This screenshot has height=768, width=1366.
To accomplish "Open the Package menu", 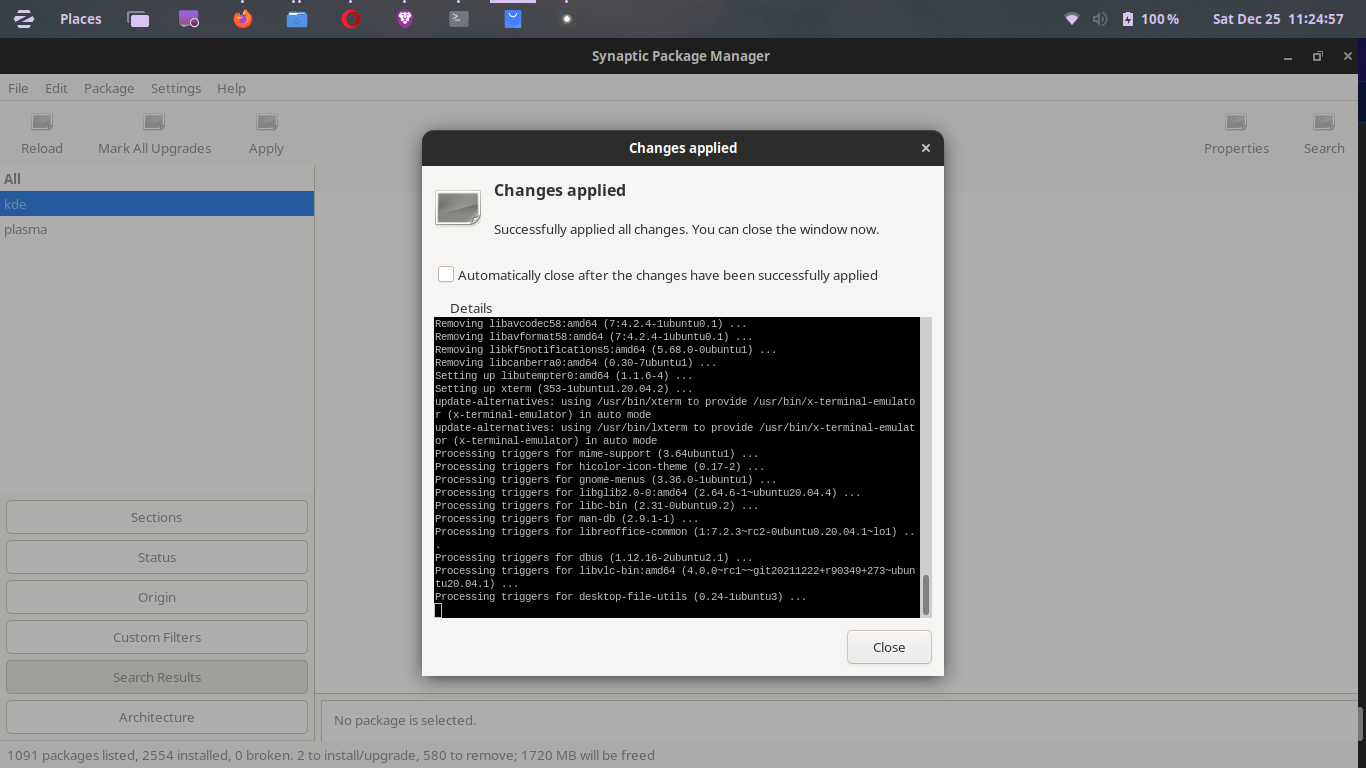I will 109,88.
